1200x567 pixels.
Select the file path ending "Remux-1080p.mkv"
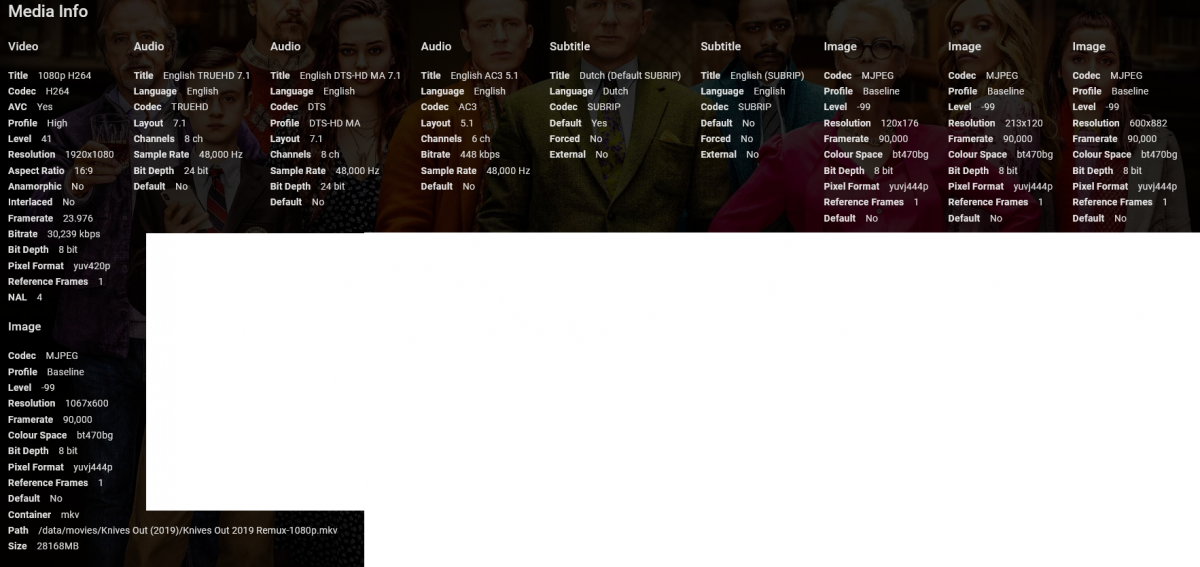click(295, 530)
